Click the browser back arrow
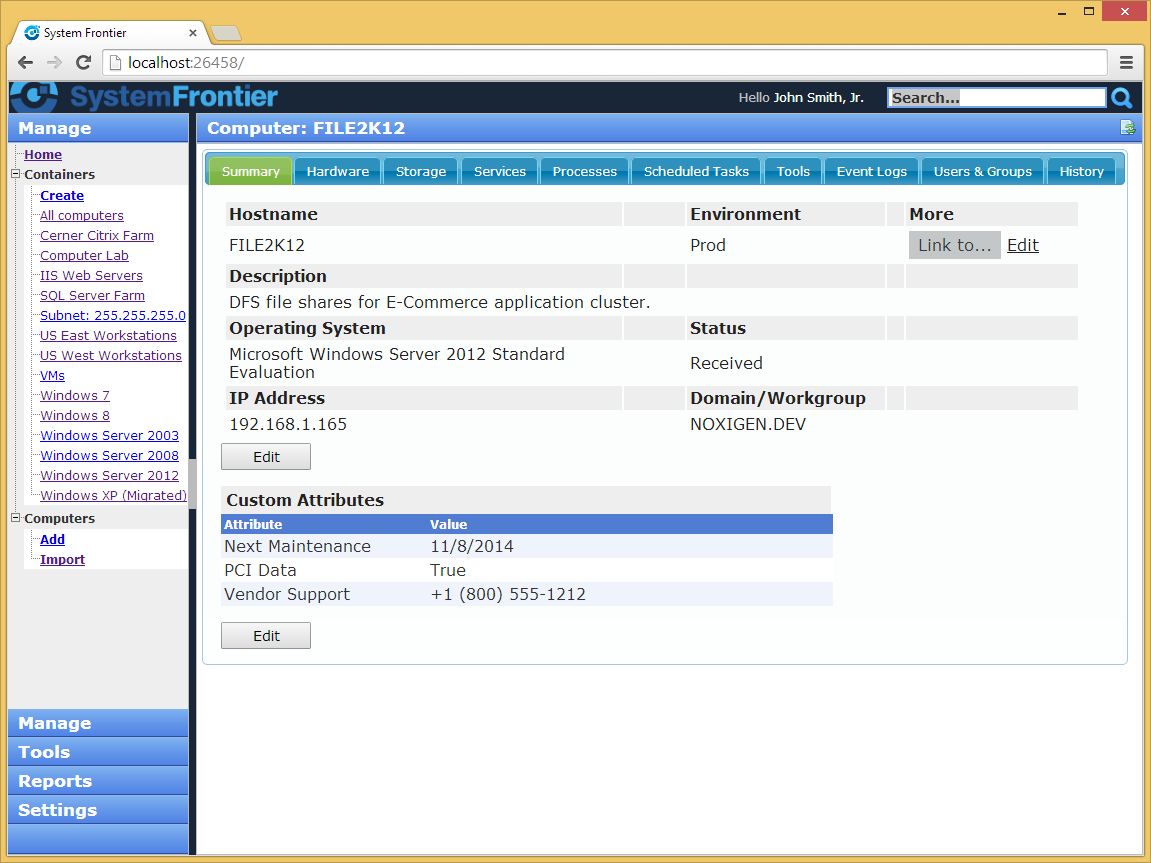The image size is (1151, 863). coord(24,62)
